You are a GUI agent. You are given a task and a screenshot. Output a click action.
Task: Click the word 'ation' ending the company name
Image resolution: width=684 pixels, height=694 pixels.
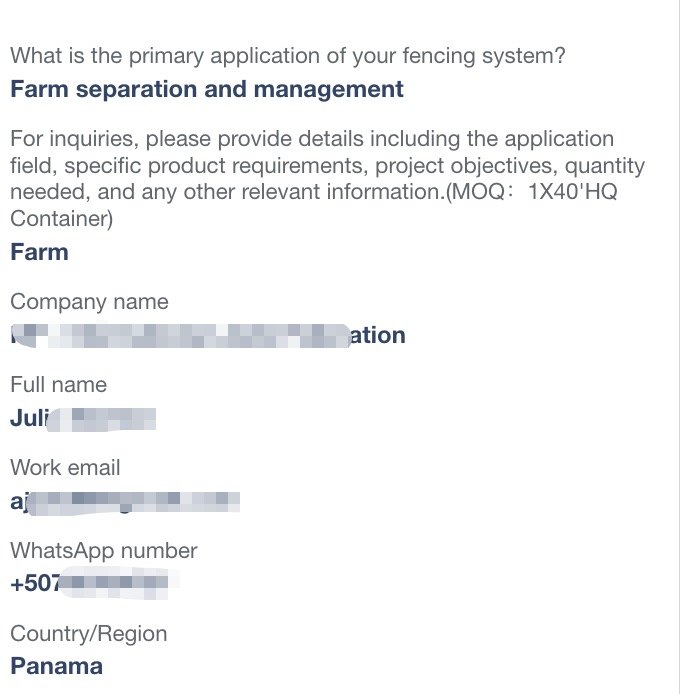click(x=378, y=335)
